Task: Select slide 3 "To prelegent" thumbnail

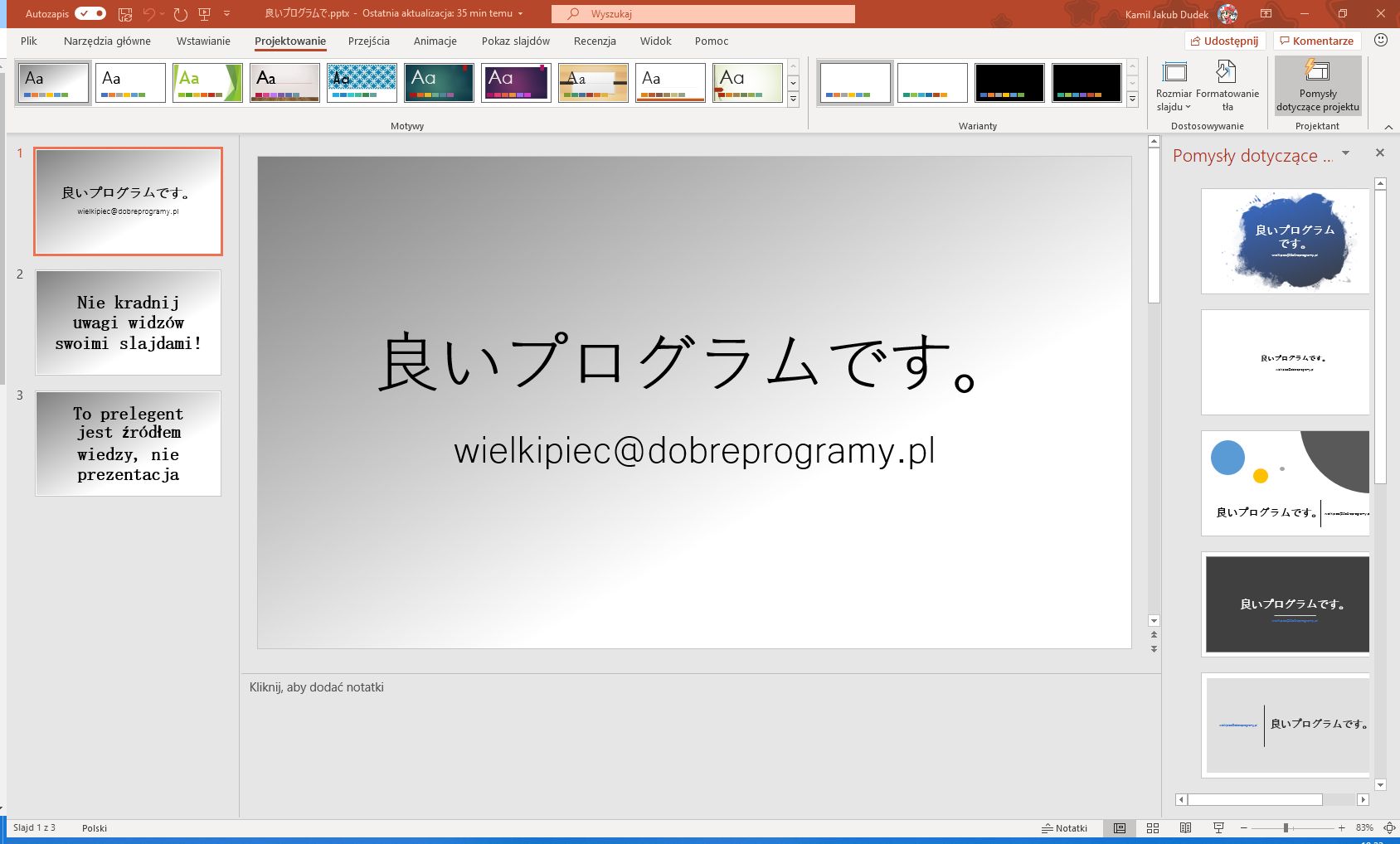Action: (x=129, y=444)
